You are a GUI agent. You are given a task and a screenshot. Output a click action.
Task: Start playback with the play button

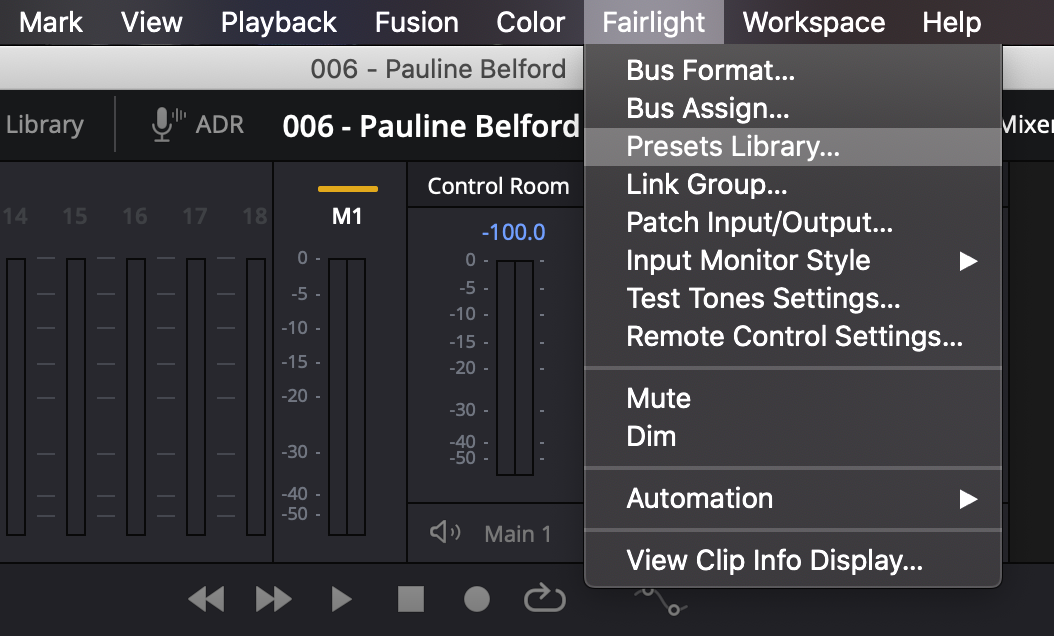(341, 599)
